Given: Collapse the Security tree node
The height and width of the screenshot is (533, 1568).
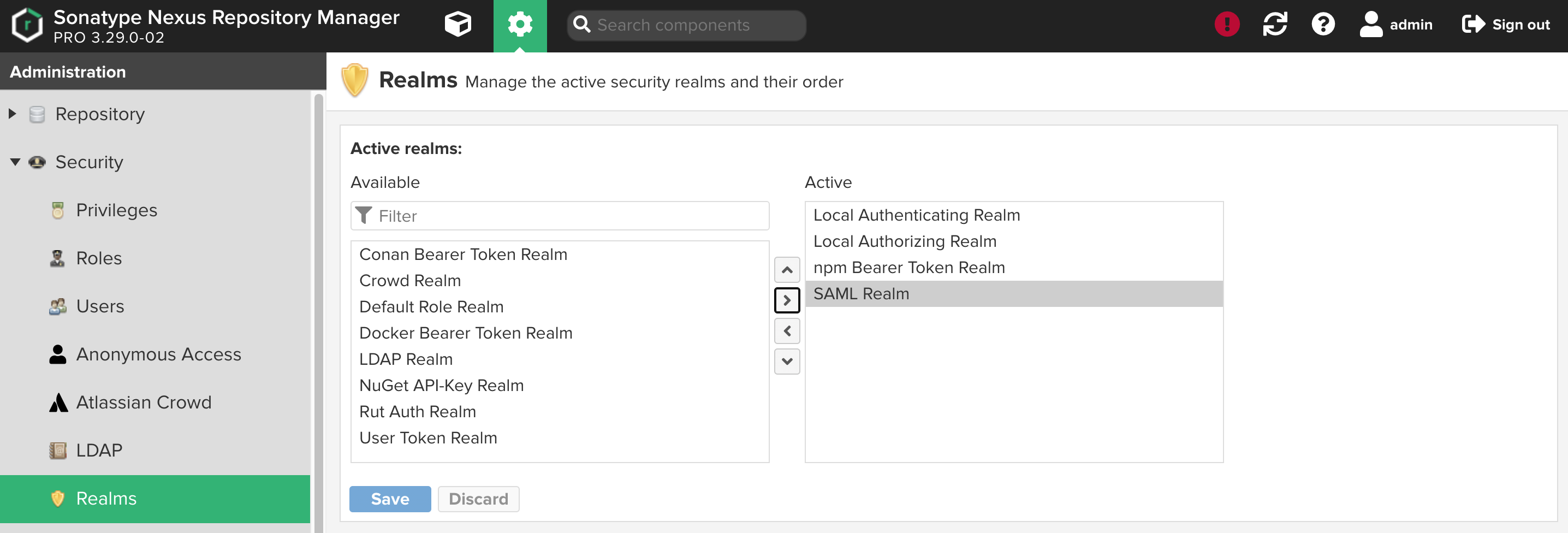Looking at the screenshot, I should point(15,162).
